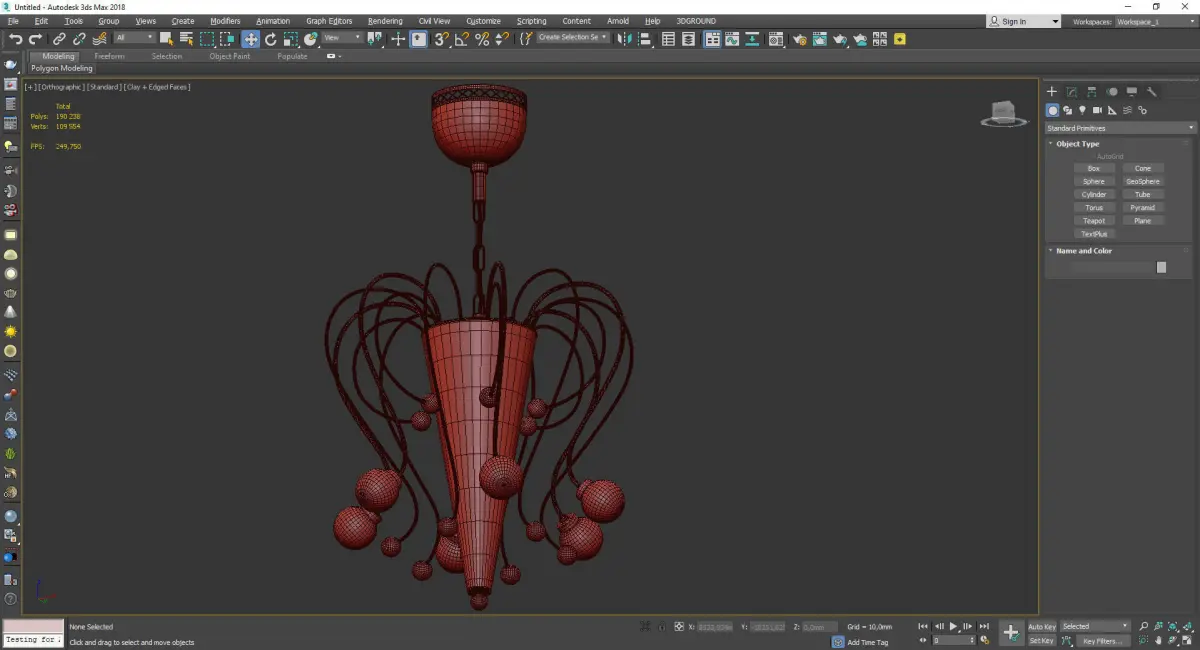Click the object color swatch in Name and Color
The image size is (1200, 650).
click(1161, 267)
